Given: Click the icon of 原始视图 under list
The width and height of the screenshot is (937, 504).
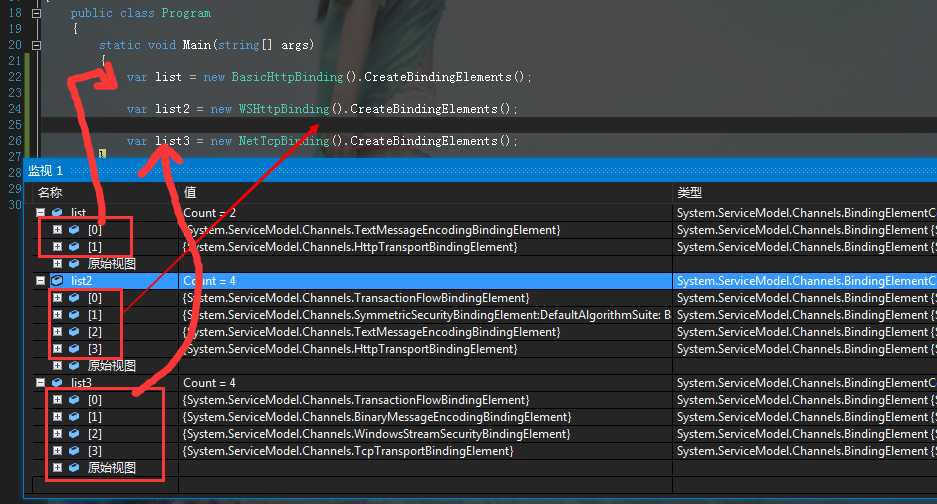Looking at the screenshot, I should click(74, 264).
